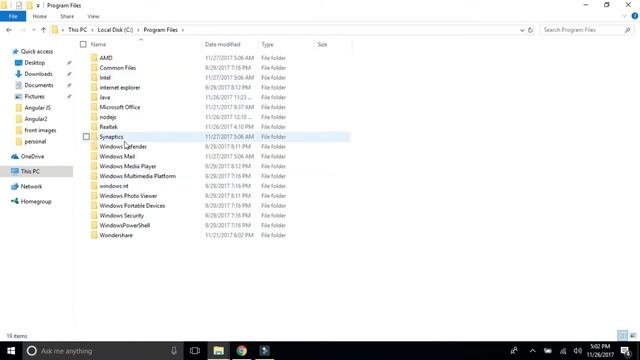Go back with the back arrow
This screenshot has height=360, width=640.
(x=9, y=30)
